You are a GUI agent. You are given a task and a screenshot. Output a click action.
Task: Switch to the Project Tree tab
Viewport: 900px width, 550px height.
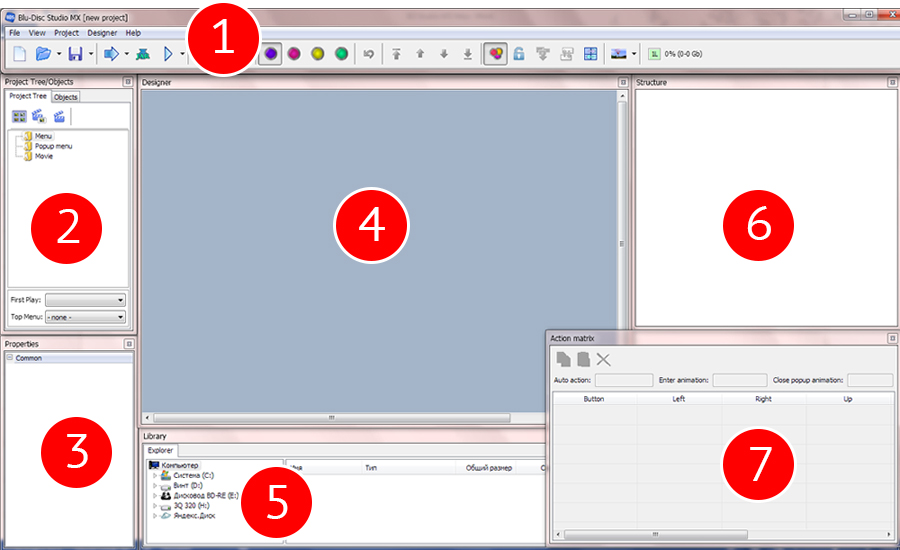(28, 96)
